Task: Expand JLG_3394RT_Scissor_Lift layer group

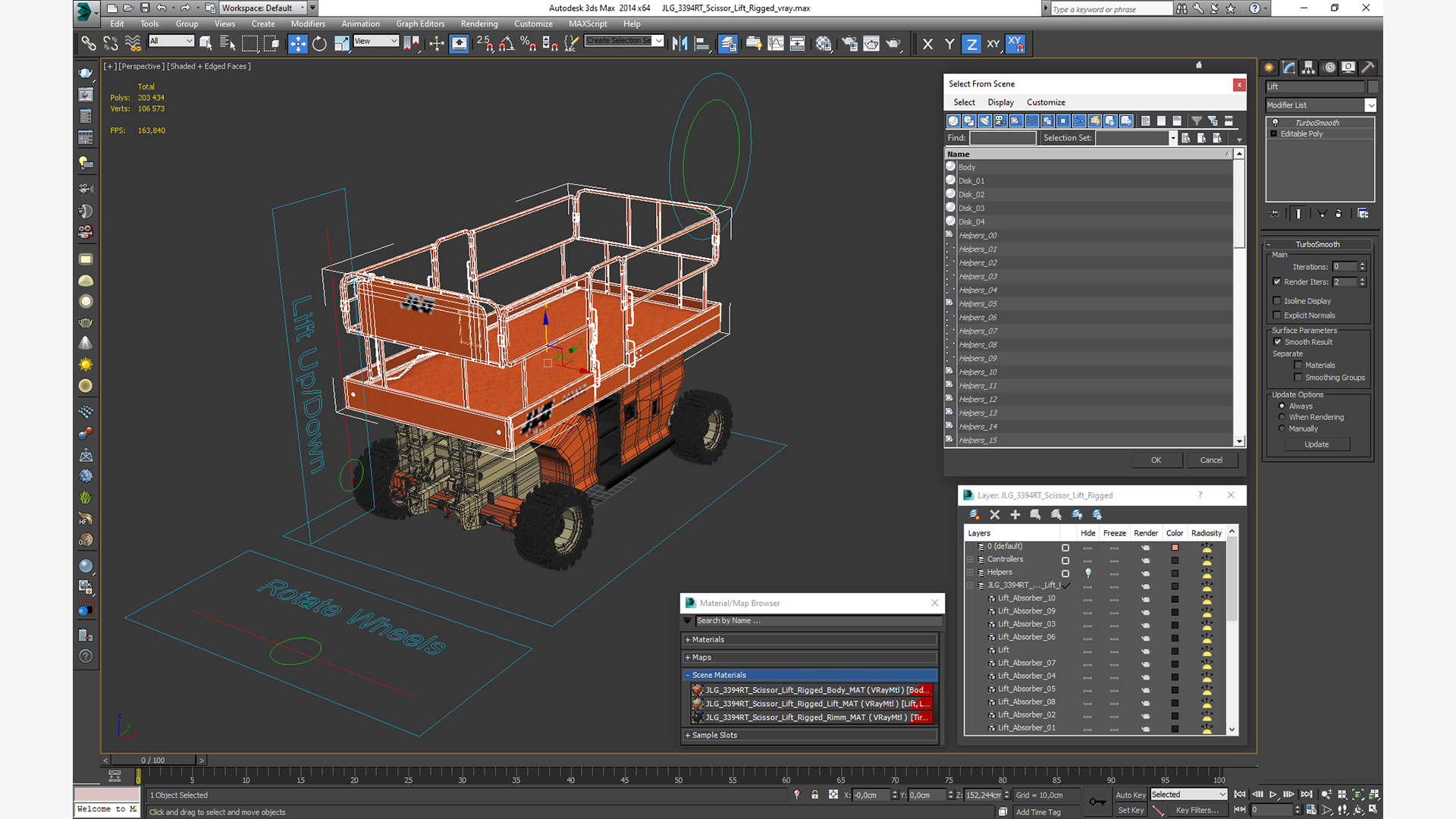Action: coord(972,585)
